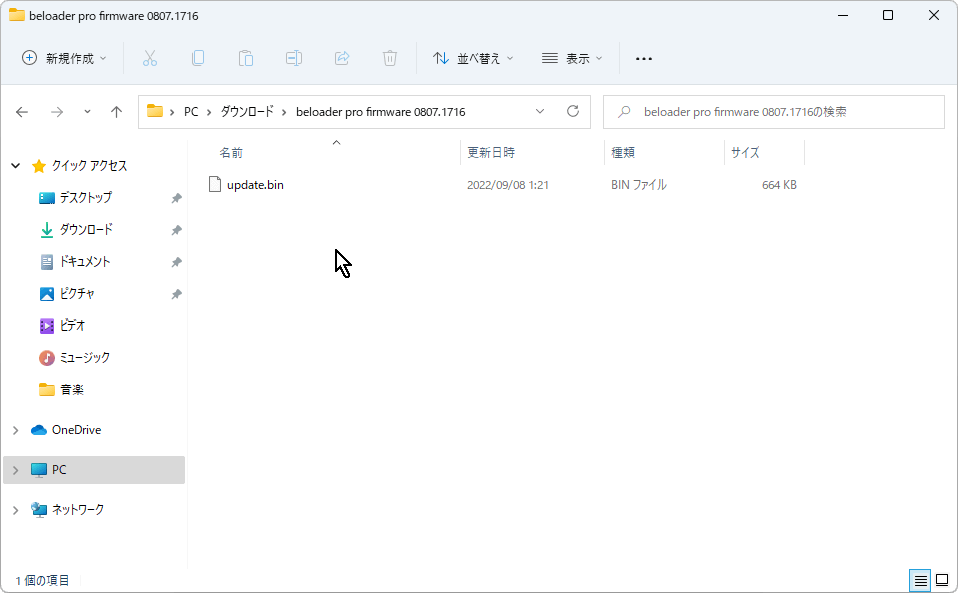Switch to details view in the status bar
Image resolution: width=958 pixels, height=593 pixels.
[x=920, y=580]
